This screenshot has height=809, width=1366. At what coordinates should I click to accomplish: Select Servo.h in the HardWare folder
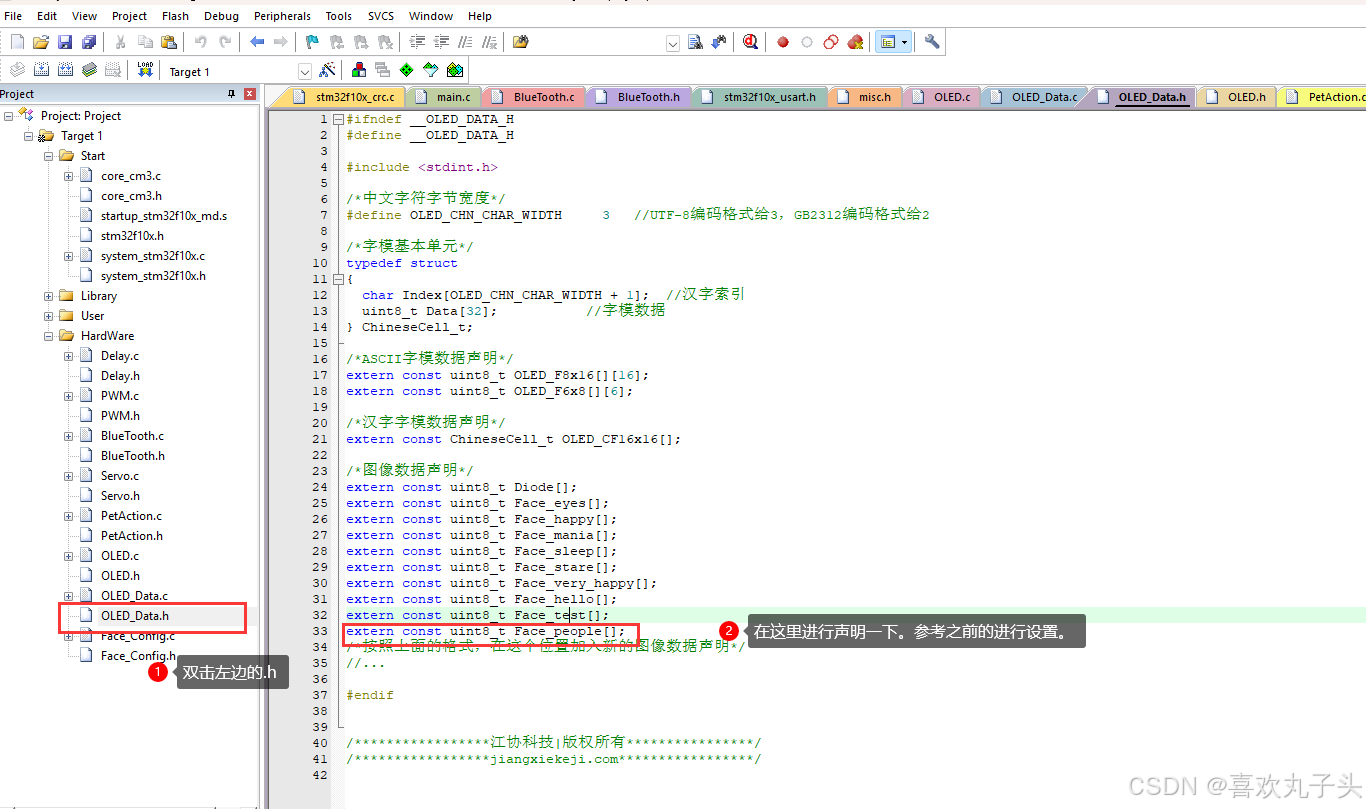pyautogui.click(x=120, y=496)
